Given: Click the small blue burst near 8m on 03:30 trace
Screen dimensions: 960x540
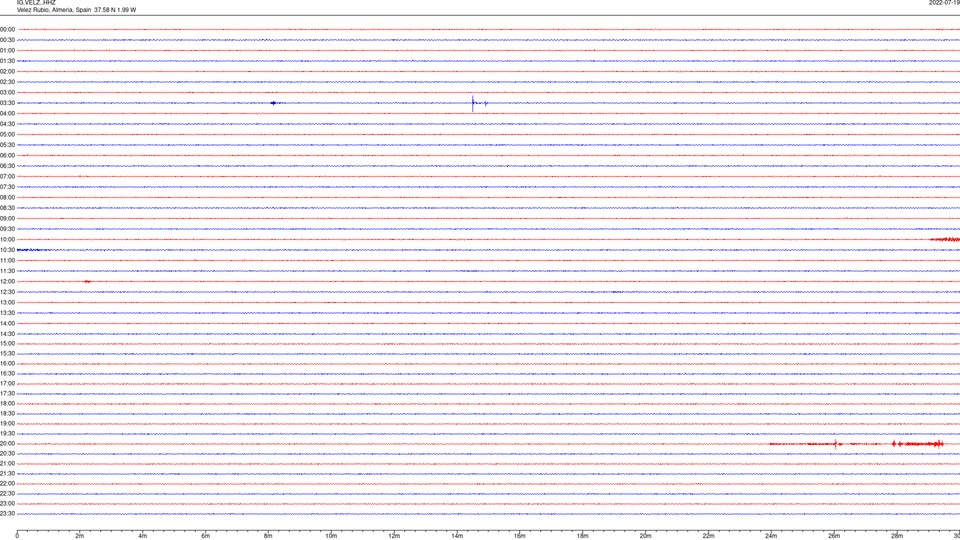Looking at the screenshot, I should (x=274, y=103).
